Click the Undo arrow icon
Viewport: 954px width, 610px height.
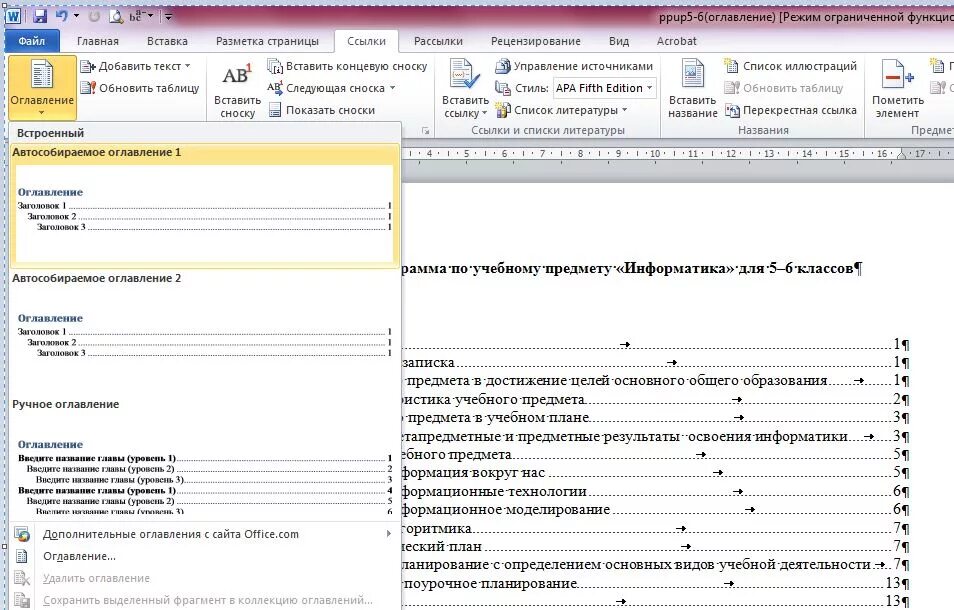(x=62, y=16)
